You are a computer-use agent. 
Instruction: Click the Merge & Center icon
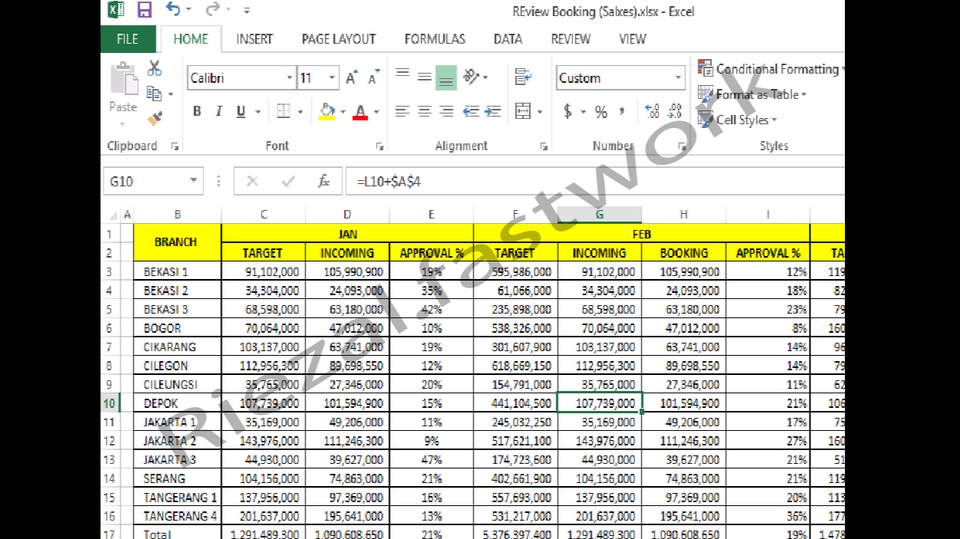point(523,111)
